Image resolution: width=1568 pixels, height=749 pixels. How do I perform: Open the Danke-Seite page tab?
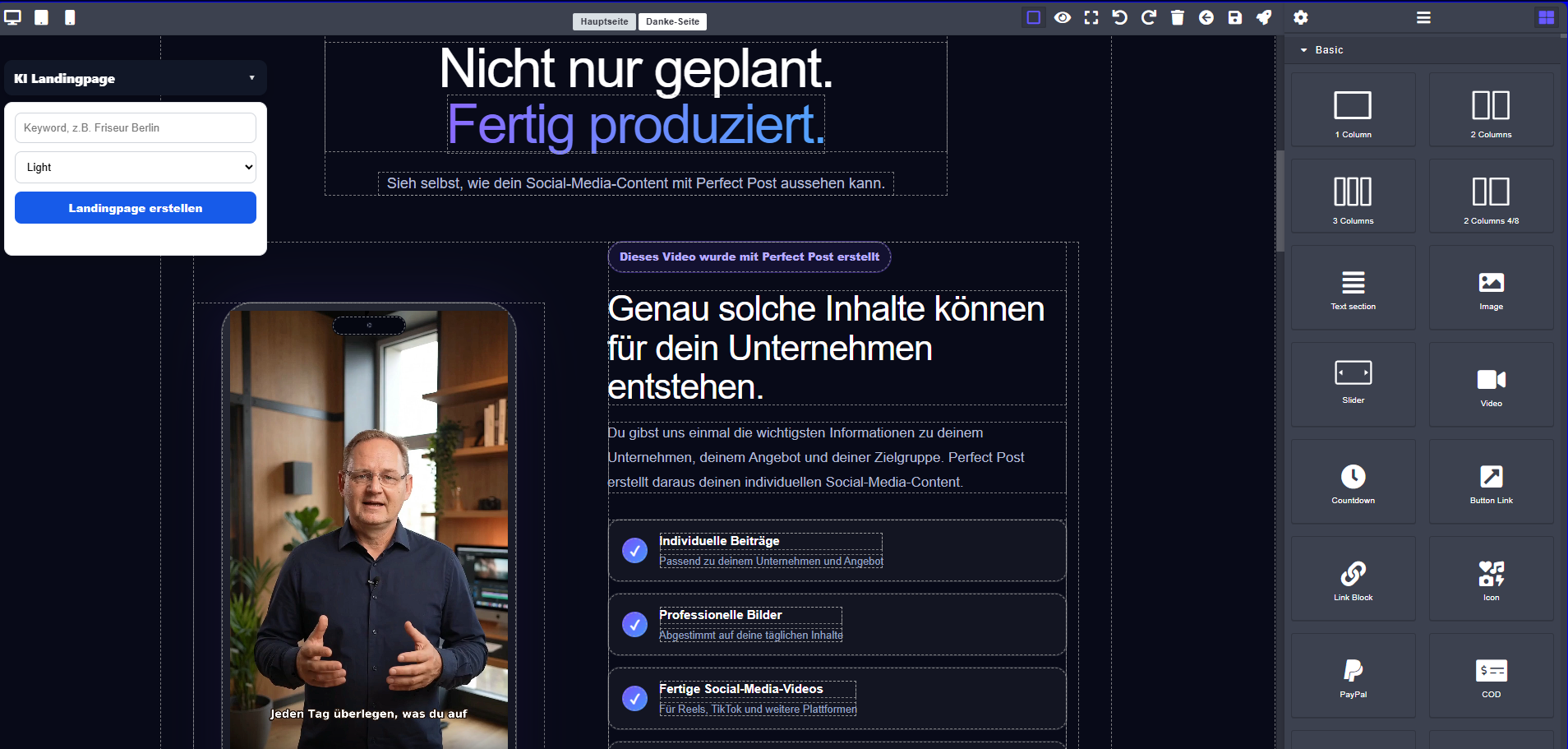pyautogui.click(x=672, y=21)
